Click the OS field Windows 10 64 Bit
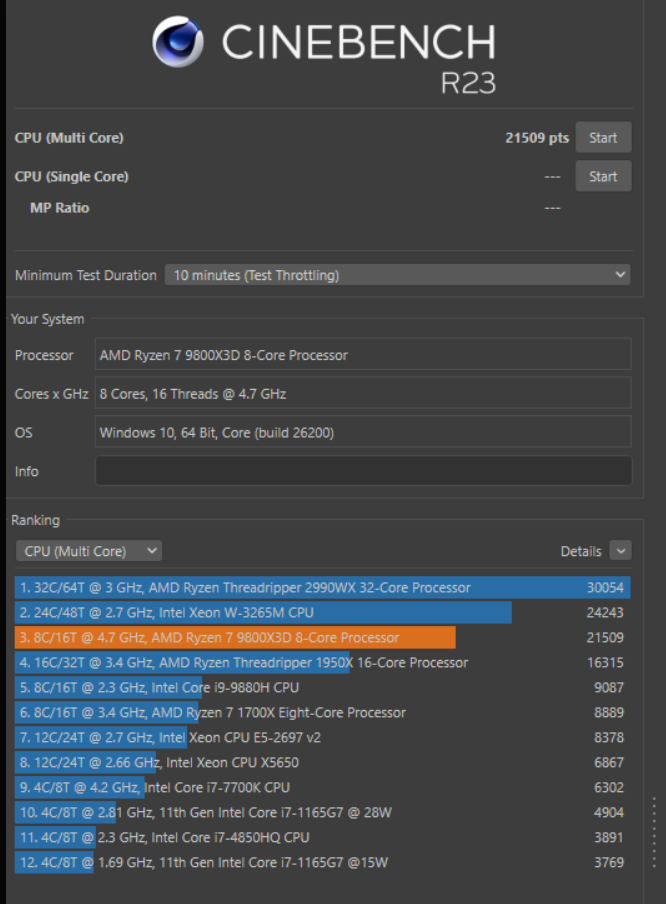Viewport: 666px width, 904px height. click(x=363, y=432)
